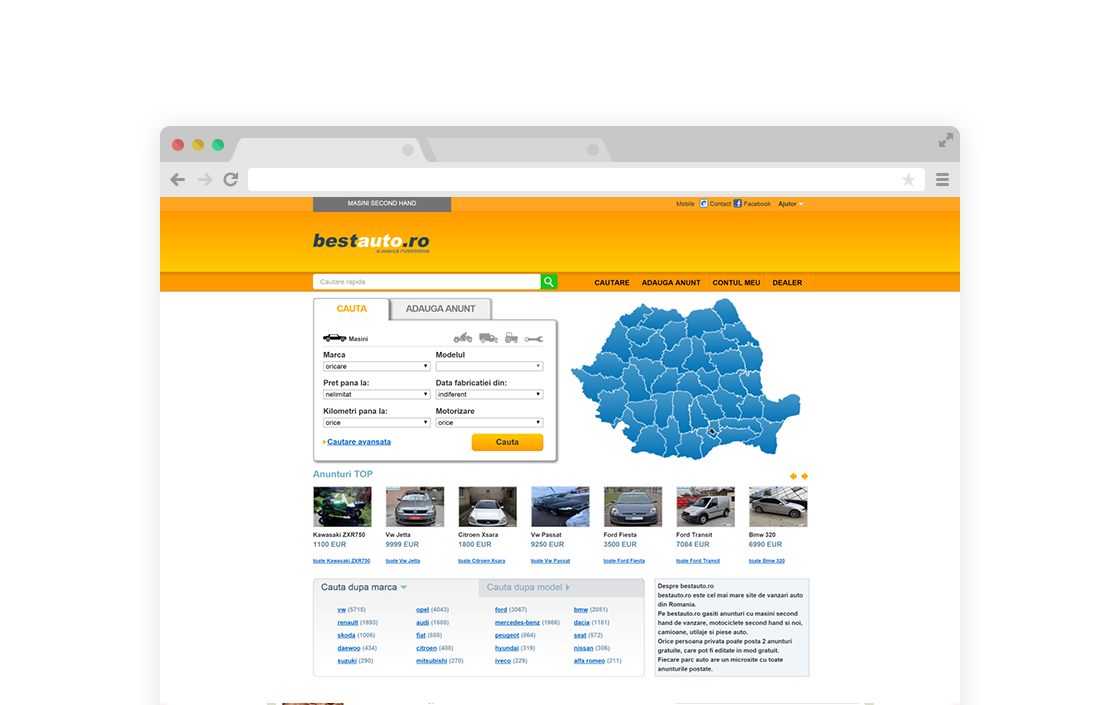Open the Data fabricatiei din dropdown

[x=489, y=394]
